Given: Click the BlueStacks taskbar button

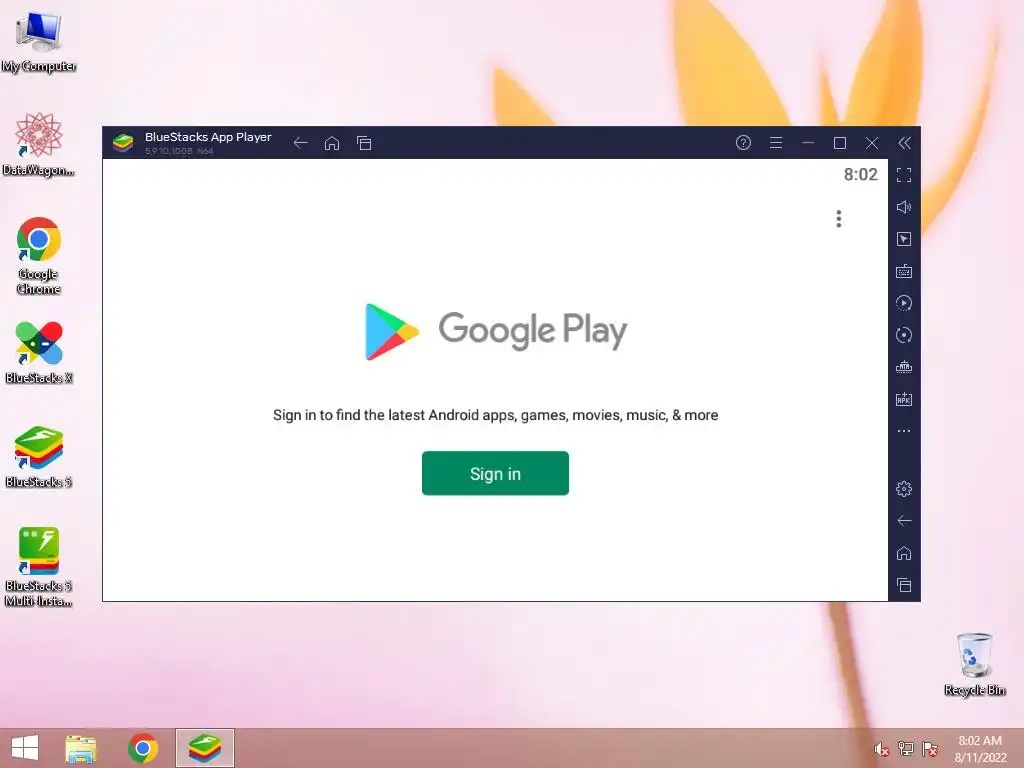Looking at the screenshot, I should click(x=205, y=748).
